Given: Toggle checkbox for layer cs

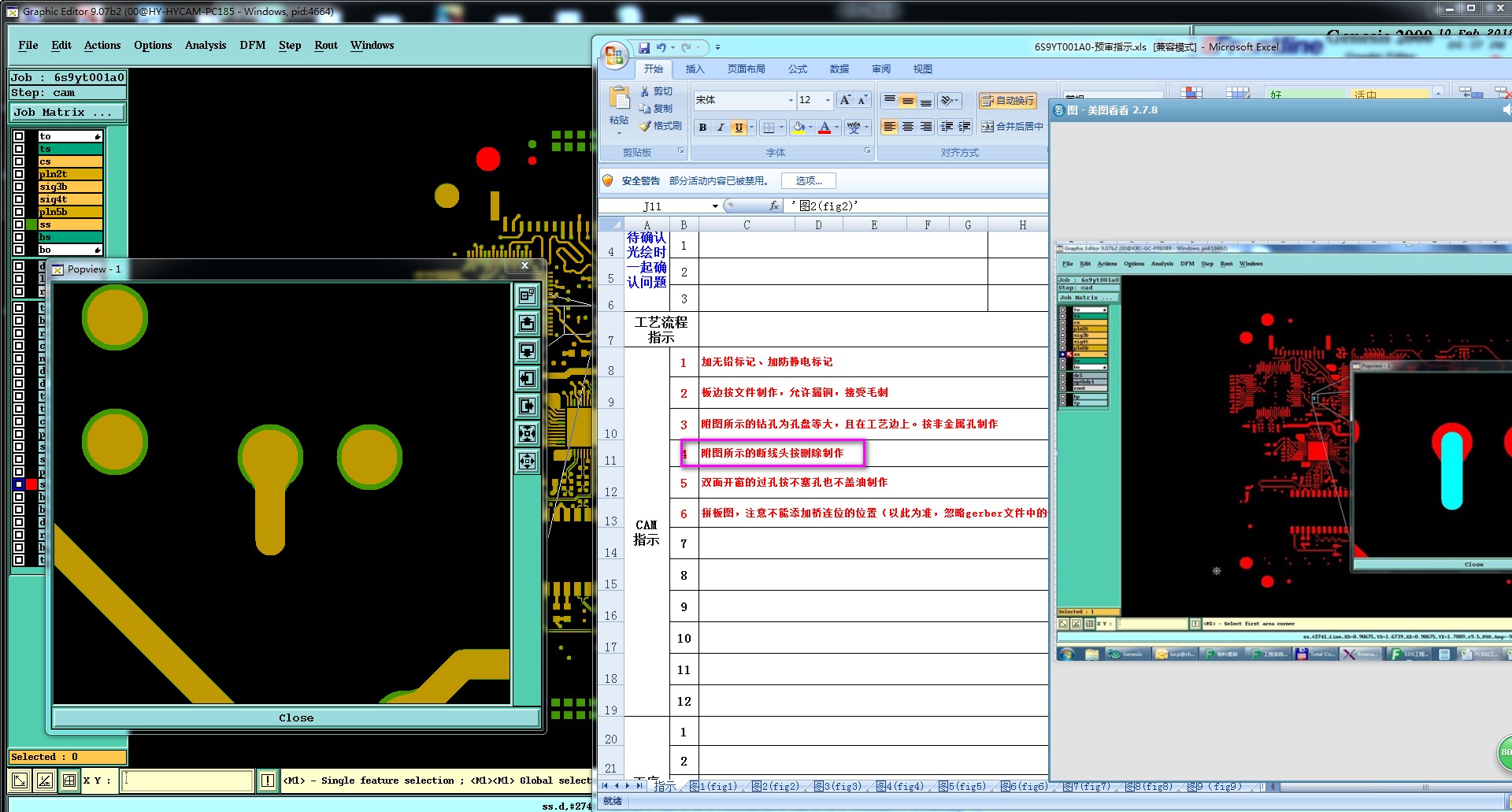Looking at the screenshot, I should point(19,161).
